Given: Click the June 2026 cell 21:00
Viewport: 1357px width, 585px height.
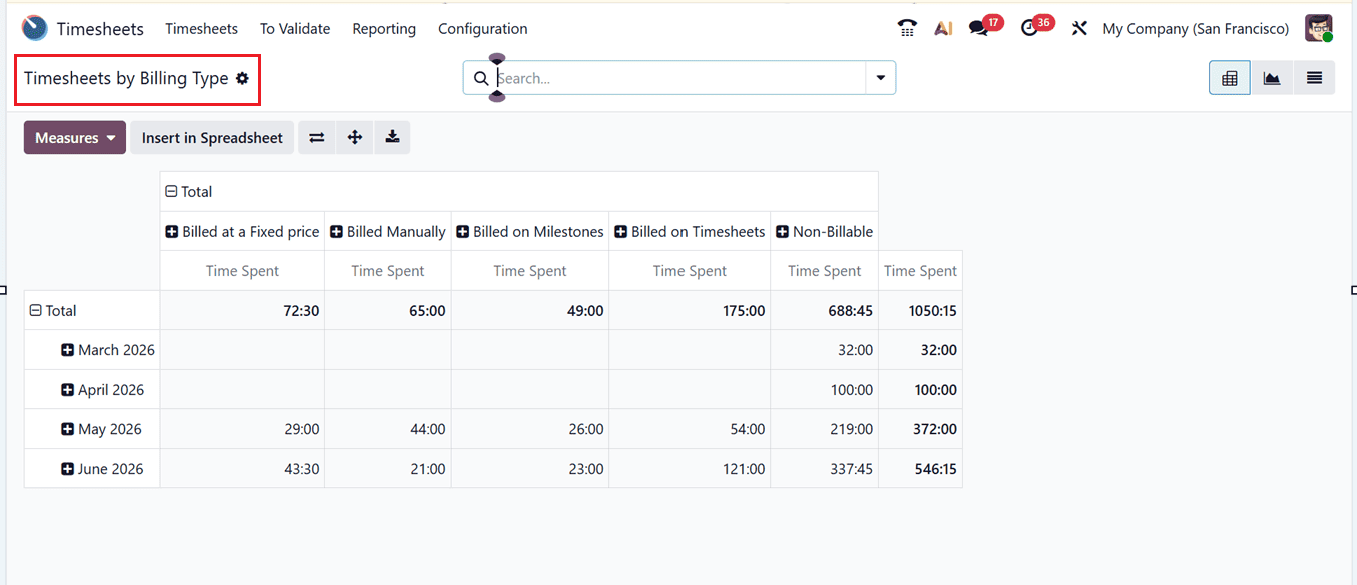Looking at the screenshot, I should point(388,469).
